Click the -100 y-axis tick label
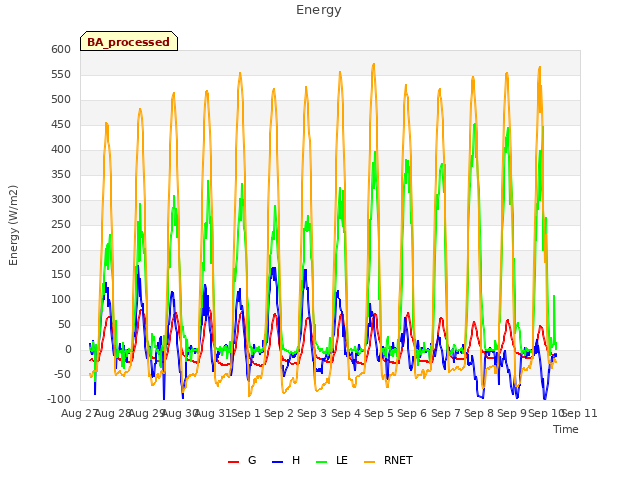Viewport: 640px width, 480px height. tap(59, 399)
